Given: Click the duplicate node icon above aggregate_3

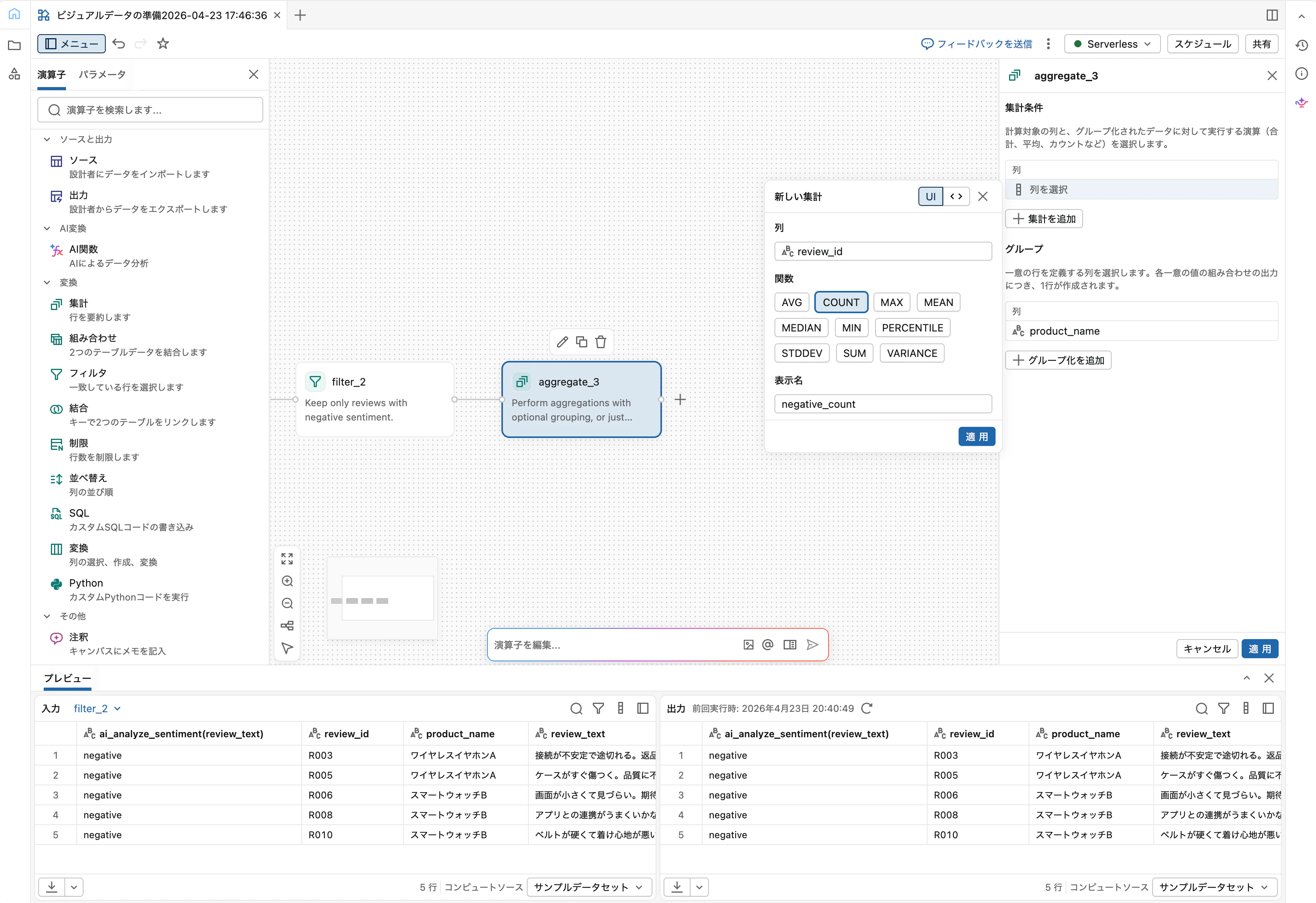Looking at the screenshot, I should [582, 342].
